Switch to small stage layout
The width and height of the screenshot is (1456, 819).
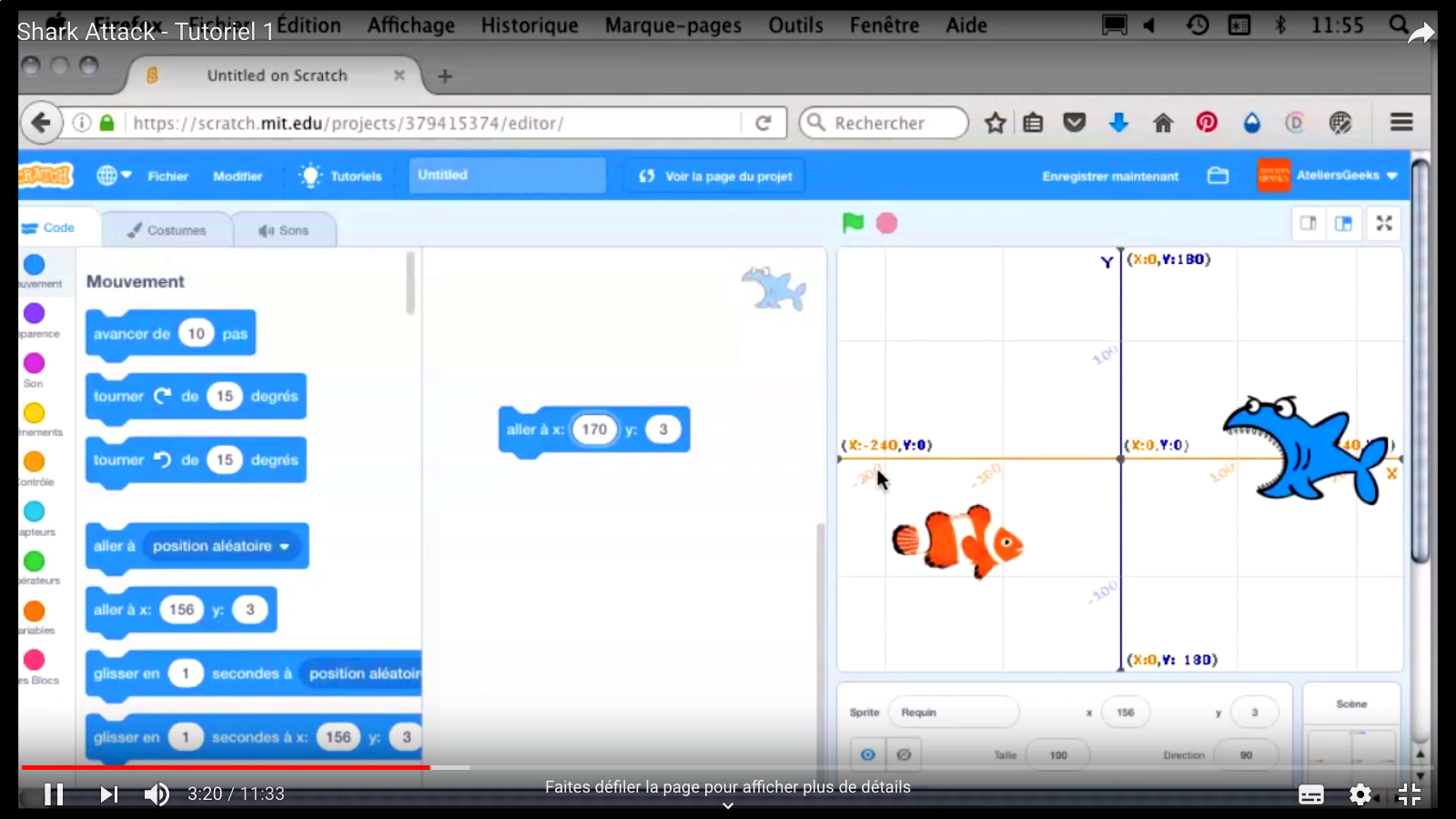pyautogui.click(x=1309, y=223)
